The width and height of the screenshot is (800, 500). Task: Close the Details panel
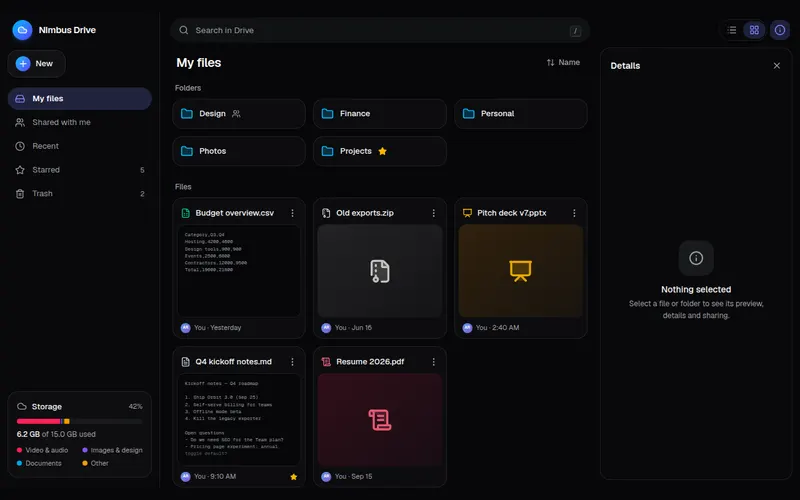pyautogui.click(x=777, y=65)
